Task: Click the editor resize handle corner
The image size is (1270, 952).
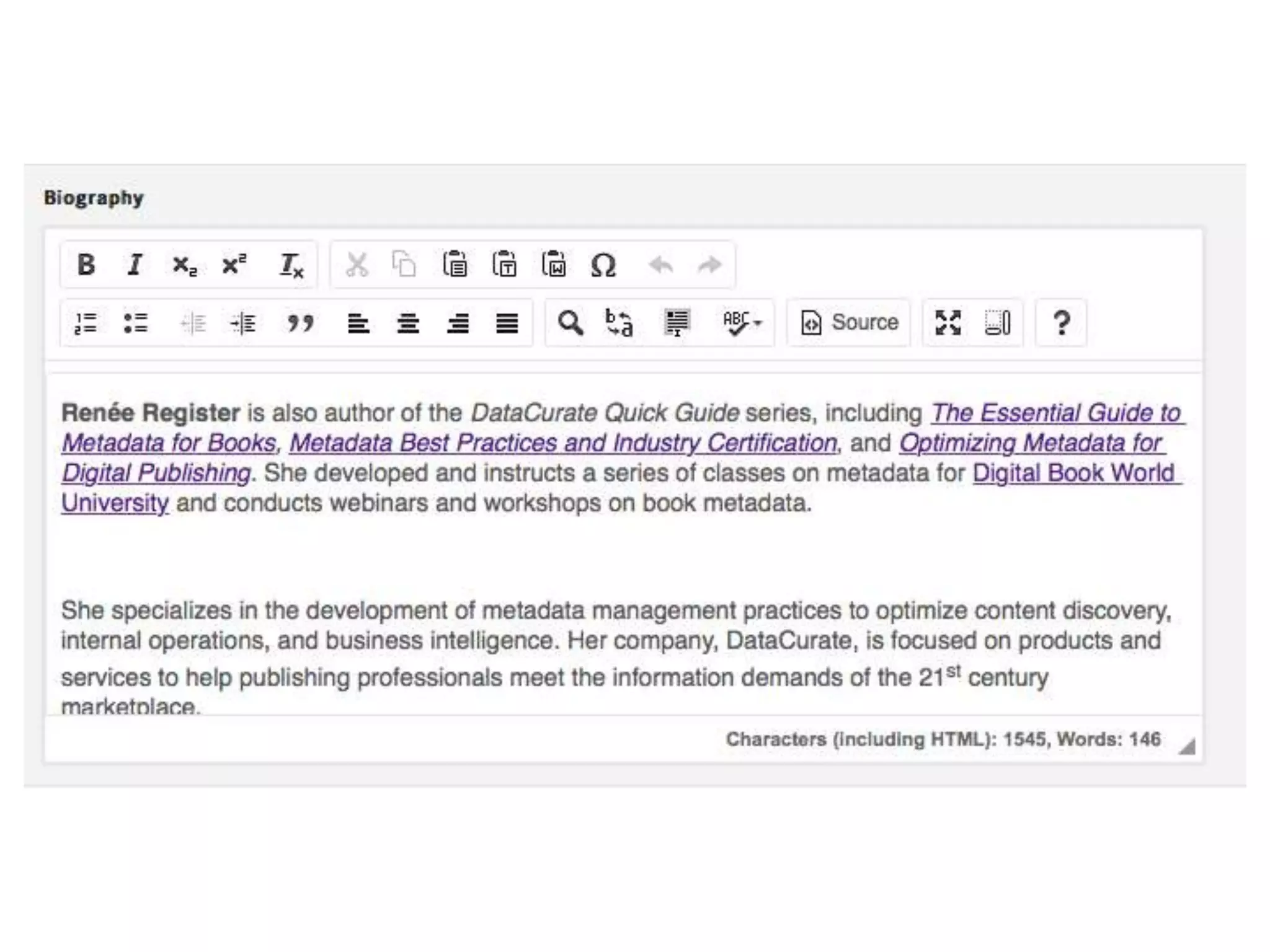Action: tap(1187, 747)
